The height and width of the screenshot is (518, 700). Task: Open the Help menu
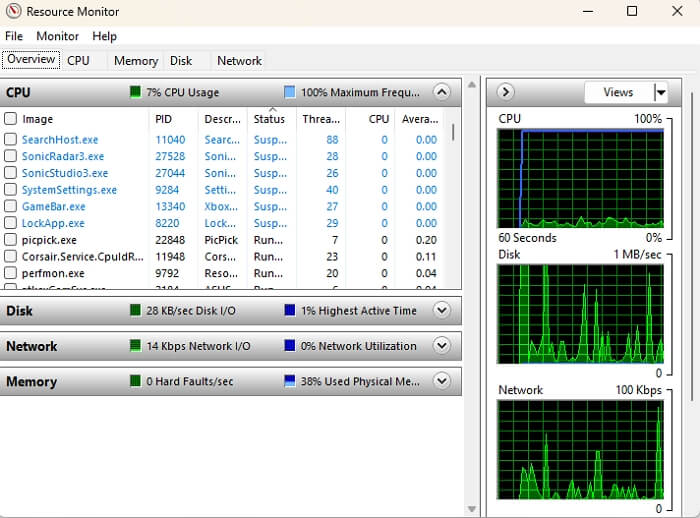(x=104, y=36)
